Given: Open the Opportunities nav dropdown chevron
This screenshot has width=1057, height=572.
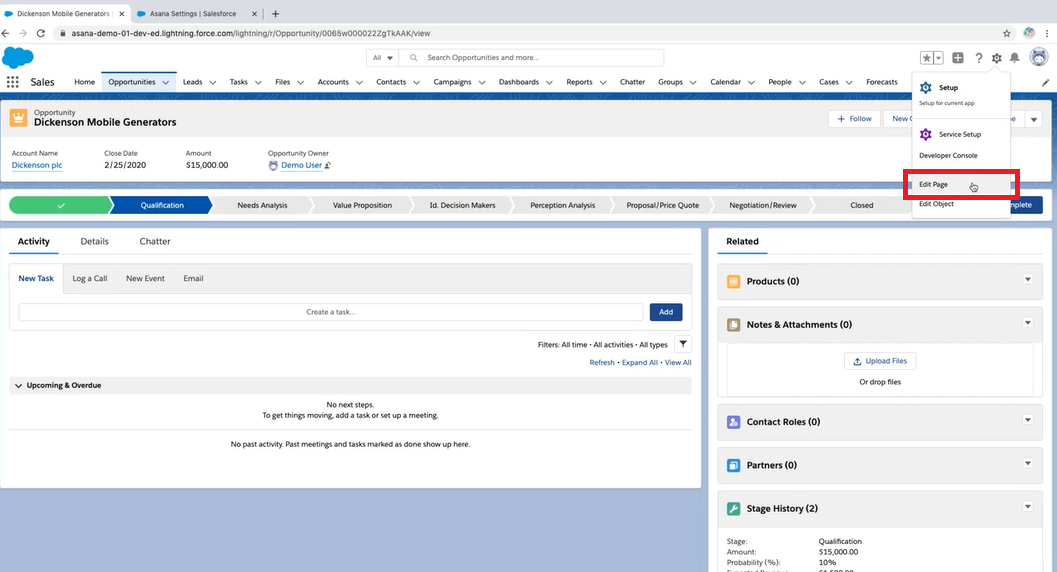Looking at the screenshot, I should click(x=165, y=82).
